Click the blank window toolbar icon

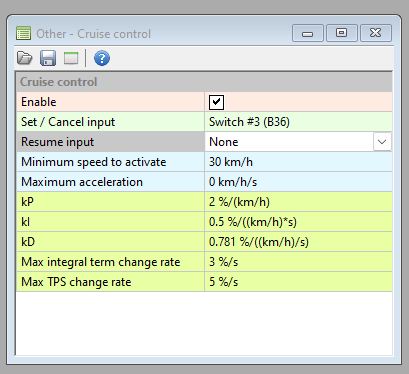[x=71, y=58]
